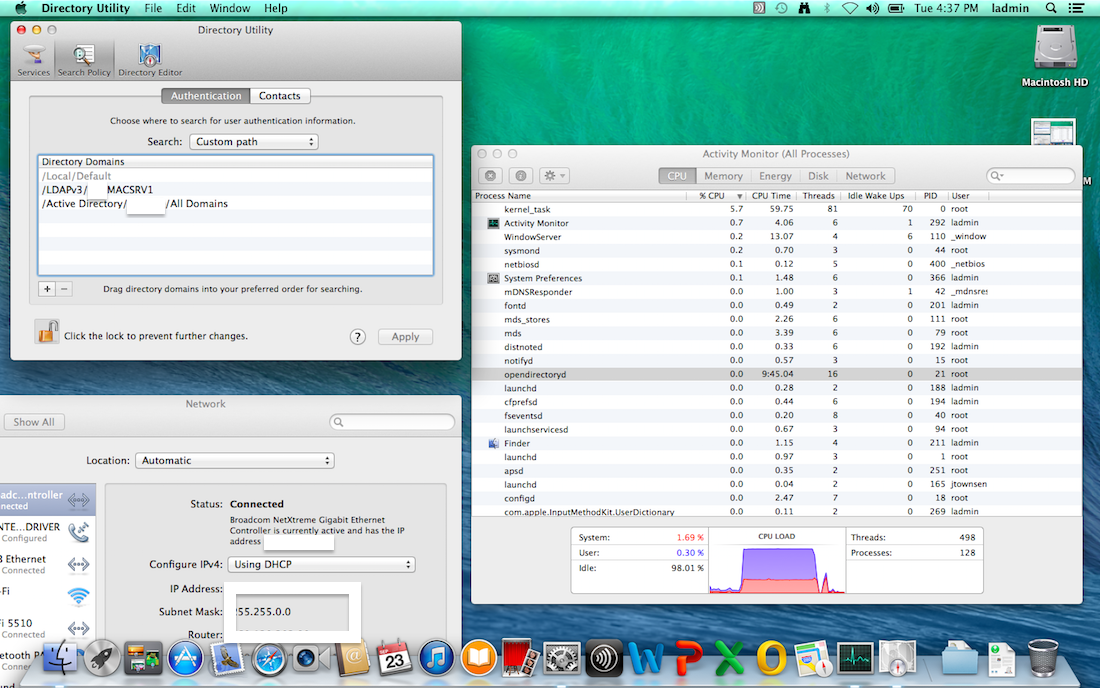This screenshot has height=688, width=1100.
Task: Open the File menu
Action: click(153, 8)
